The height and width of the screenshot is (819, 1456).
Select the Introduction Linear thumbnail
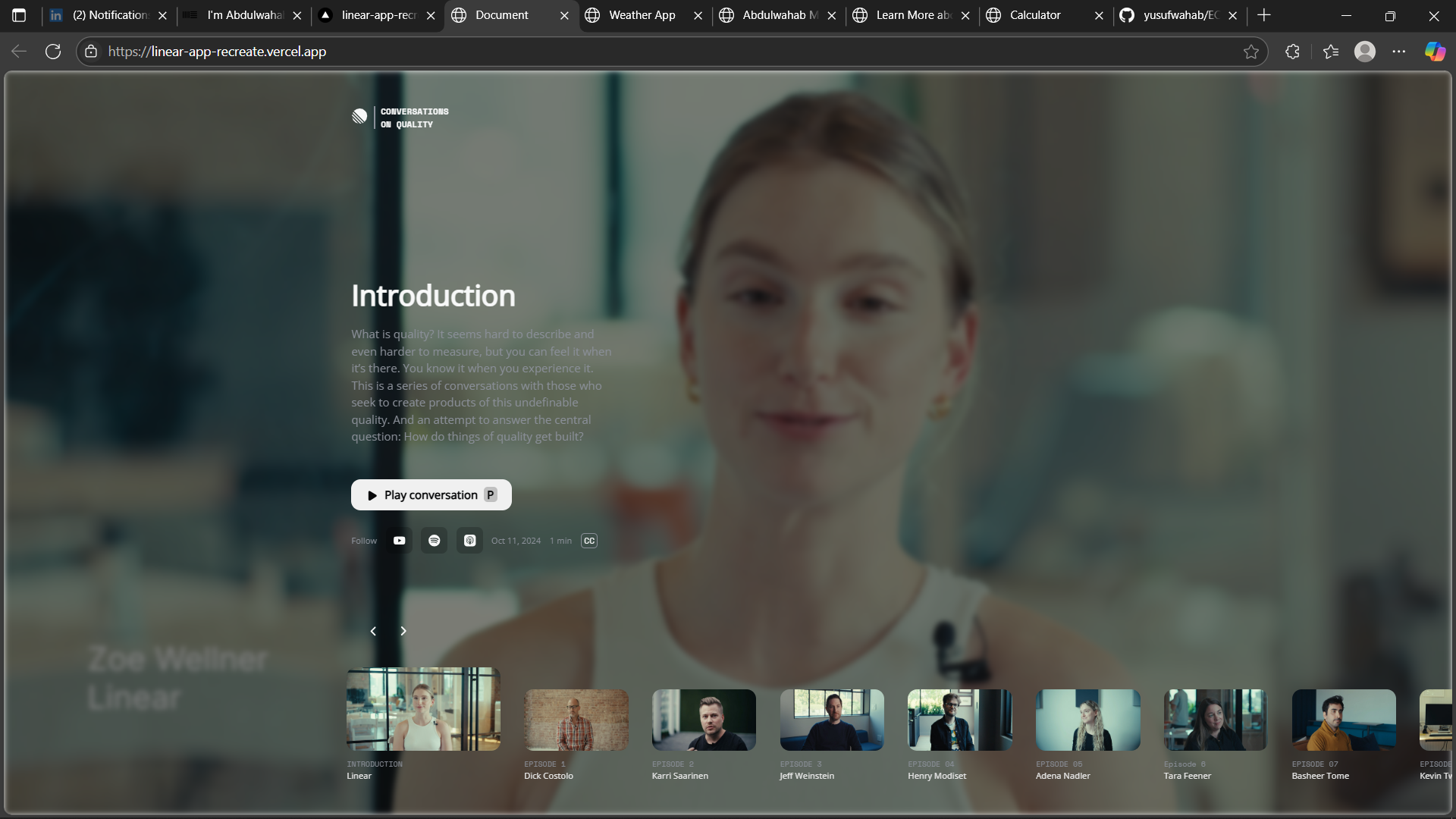(423, 709)
